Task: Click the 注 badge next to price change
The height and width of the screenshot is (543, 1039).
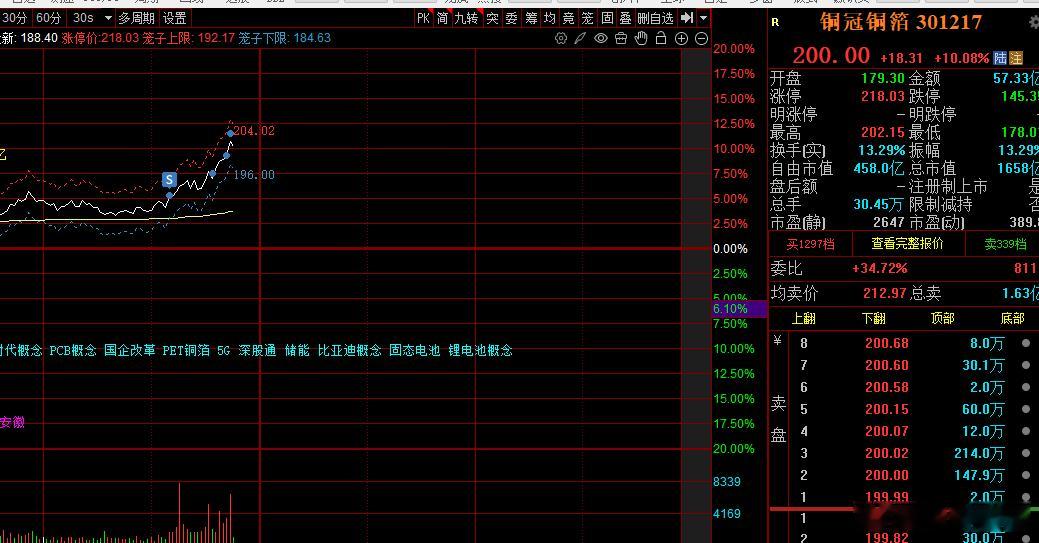Action: [1016, 58]
